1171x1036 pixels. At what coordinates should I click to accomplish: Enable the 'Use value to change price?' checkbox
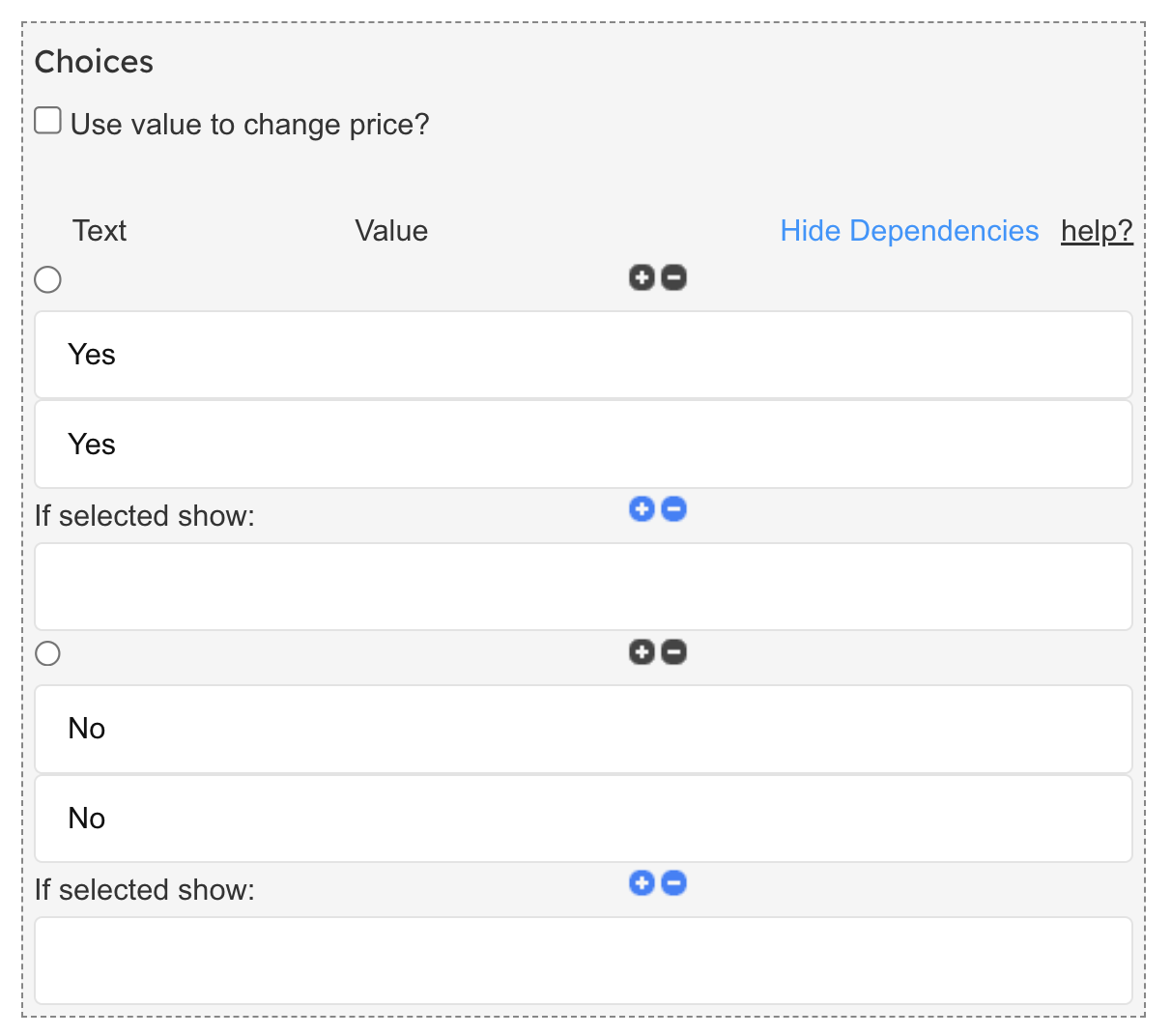coord(48,121)
